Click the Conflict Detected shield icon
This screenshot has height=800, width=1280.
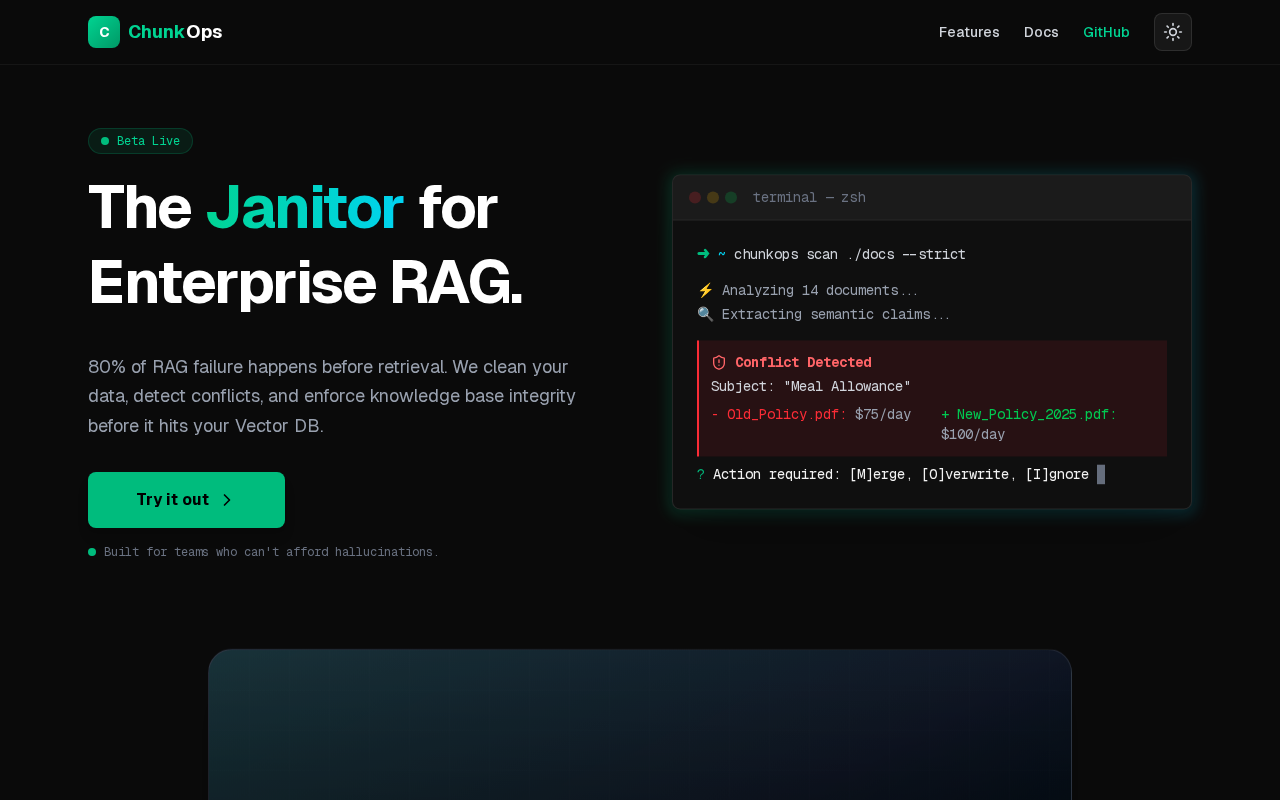[x=718, y=362]
